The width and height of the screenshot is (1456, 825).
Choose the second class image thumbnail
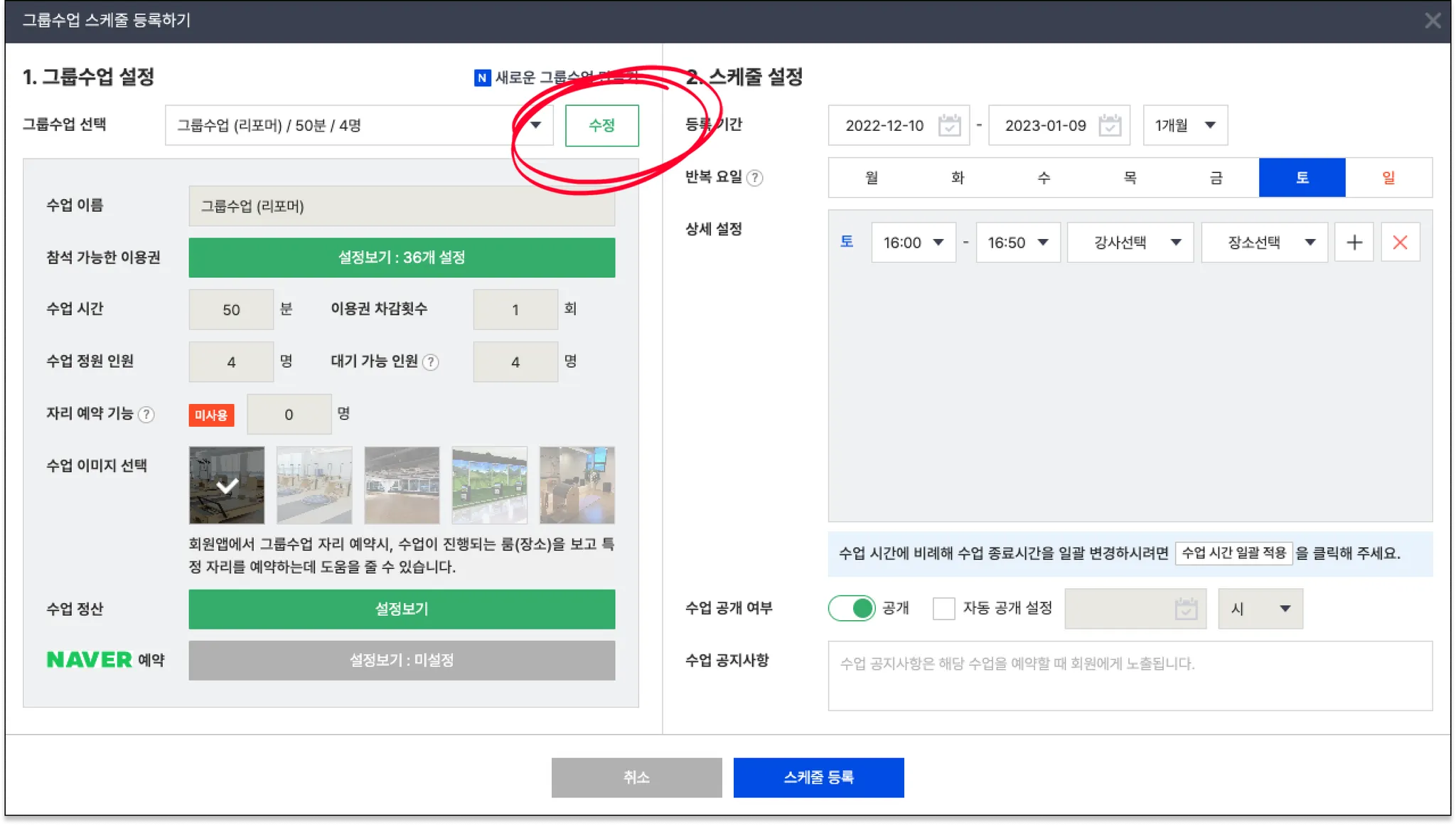[314, 485]
